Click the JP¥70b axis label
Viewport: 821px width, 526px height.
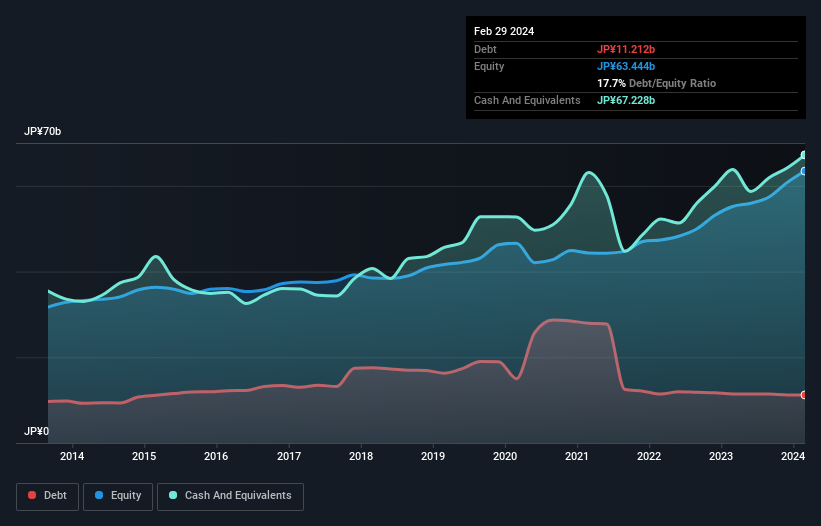[x=42, y=131]
